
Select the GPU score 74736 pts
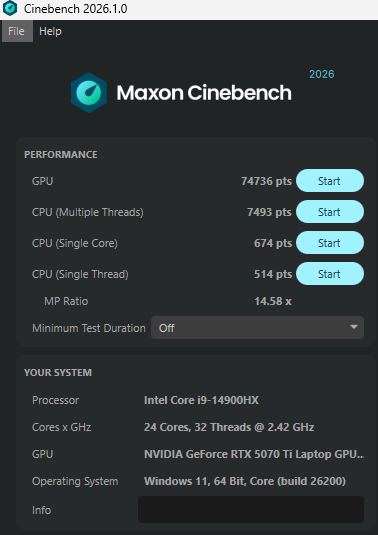[266, 181]
